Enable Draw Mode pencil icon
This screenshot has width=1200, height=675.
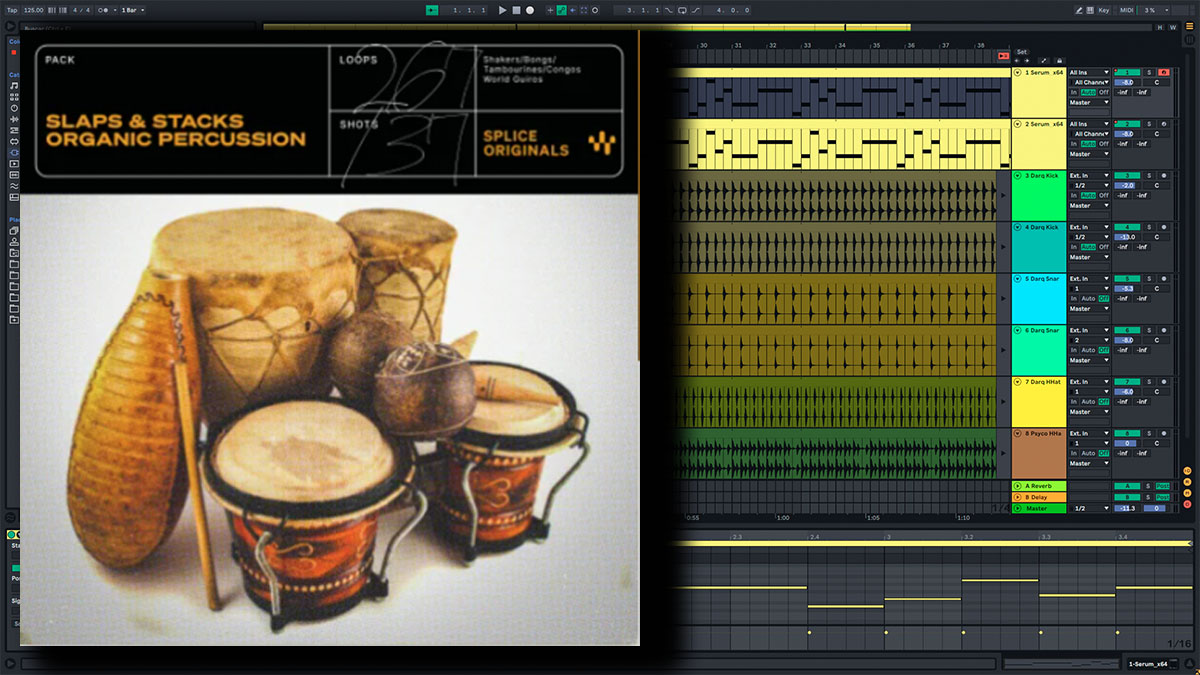[x=1079, y=10]
